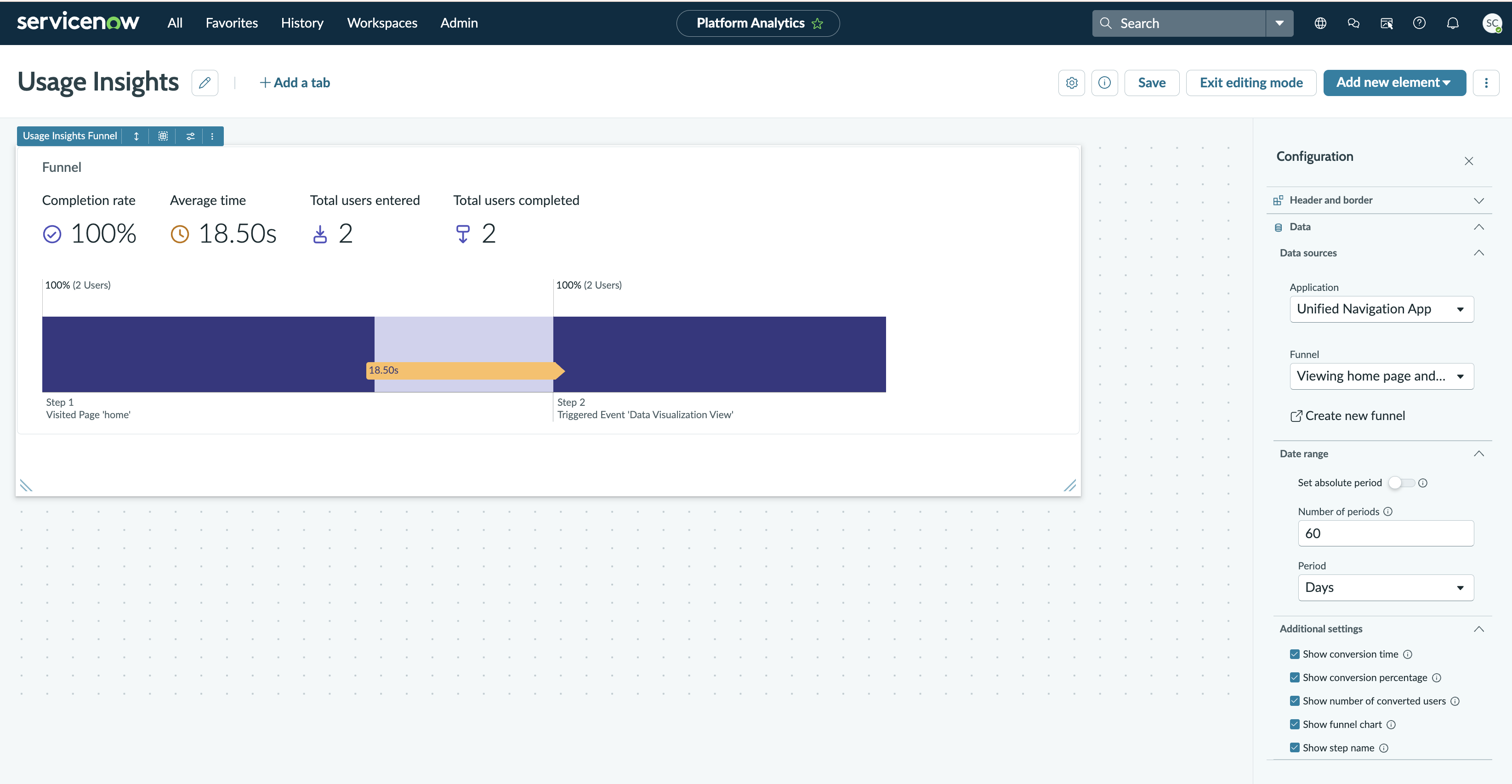Screen dimensions: 1512x784
Task: Click Create new funnel link
Action: [x=1347, y=416]
